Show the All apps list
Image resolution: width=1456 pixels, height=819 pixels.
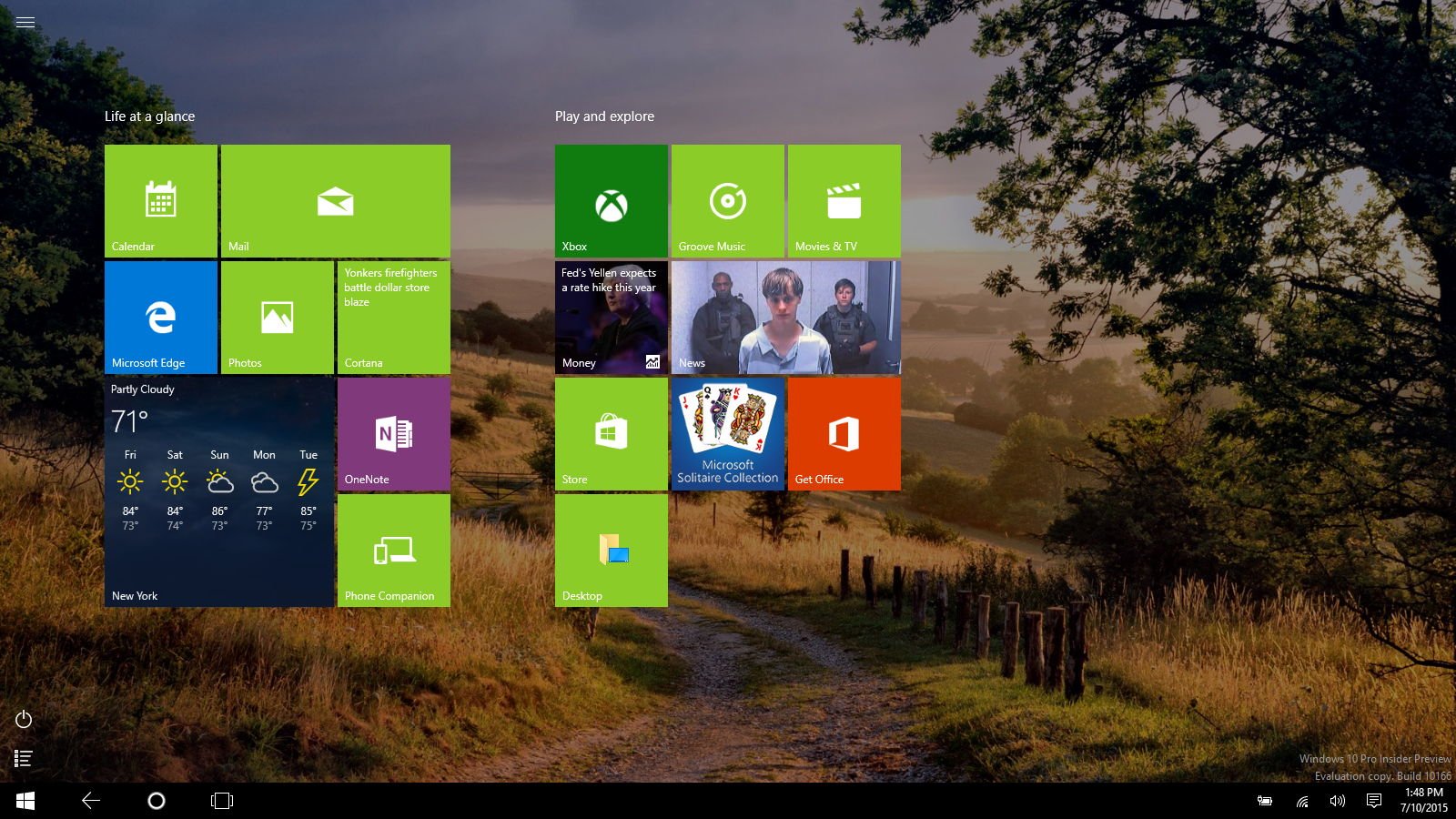[24, 758]
